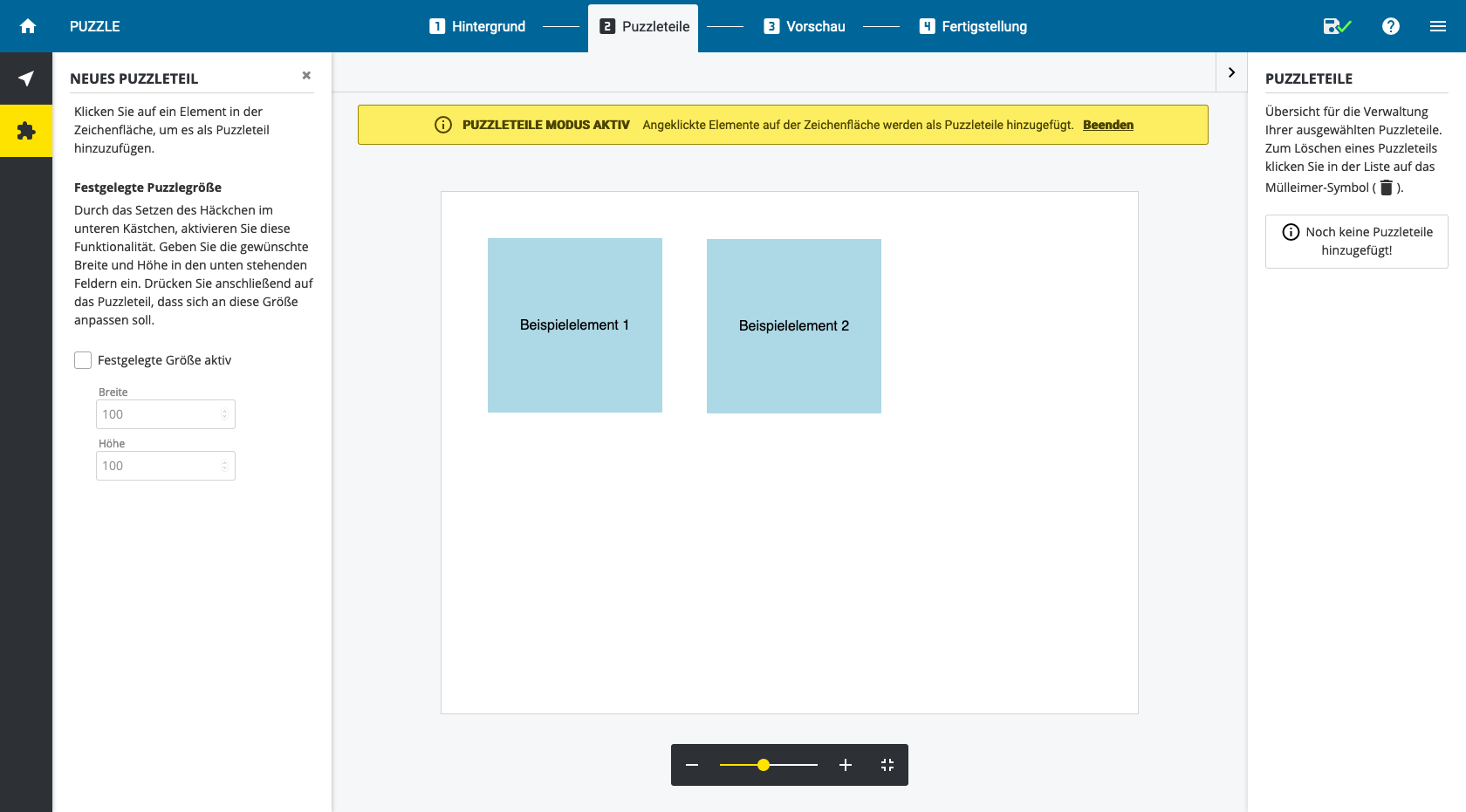
Task: Select the puzzle piece sidebar tool
Action: point(26,131)
